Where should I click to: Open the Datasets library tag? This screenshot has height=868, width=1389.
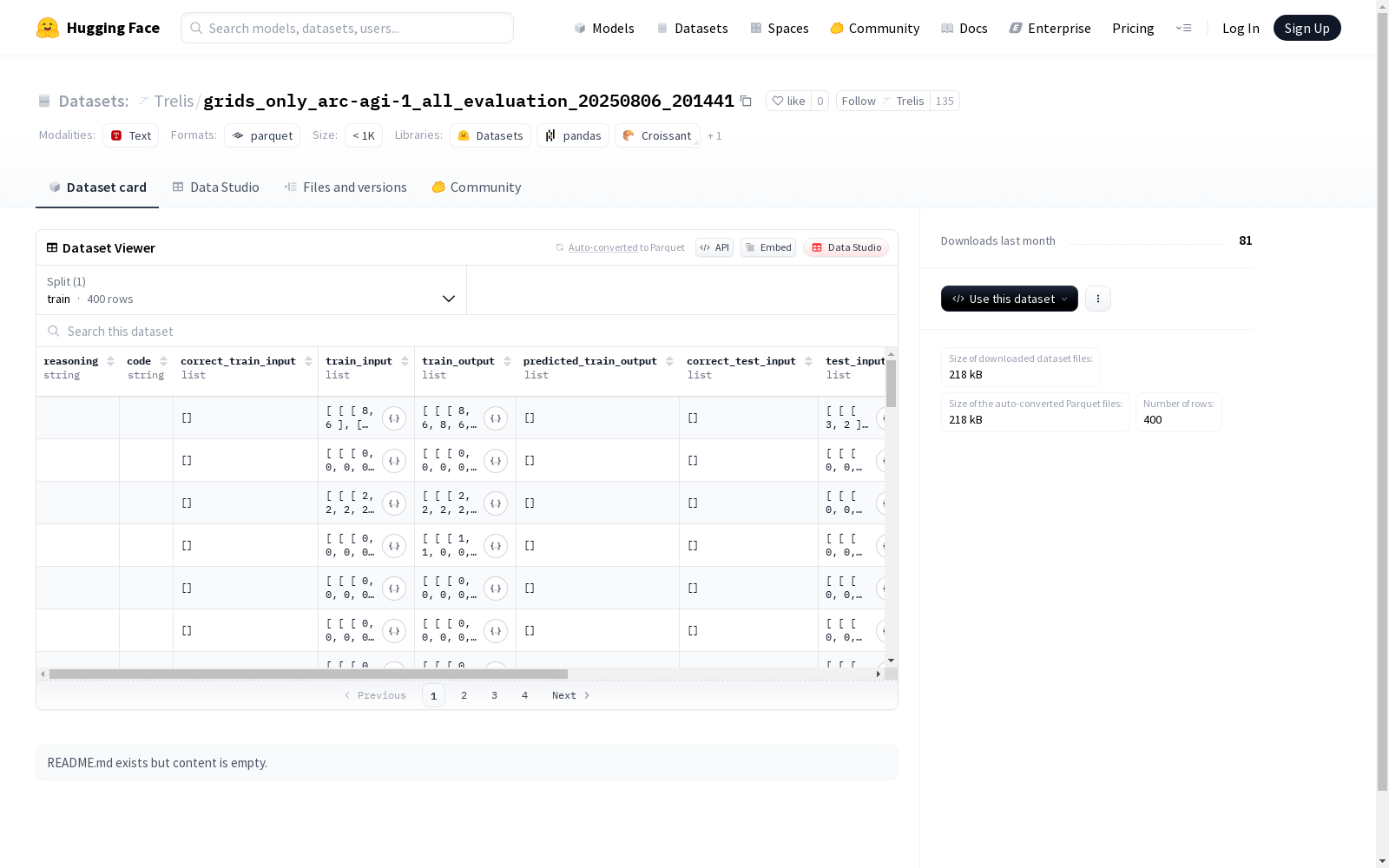pos(490,135)
